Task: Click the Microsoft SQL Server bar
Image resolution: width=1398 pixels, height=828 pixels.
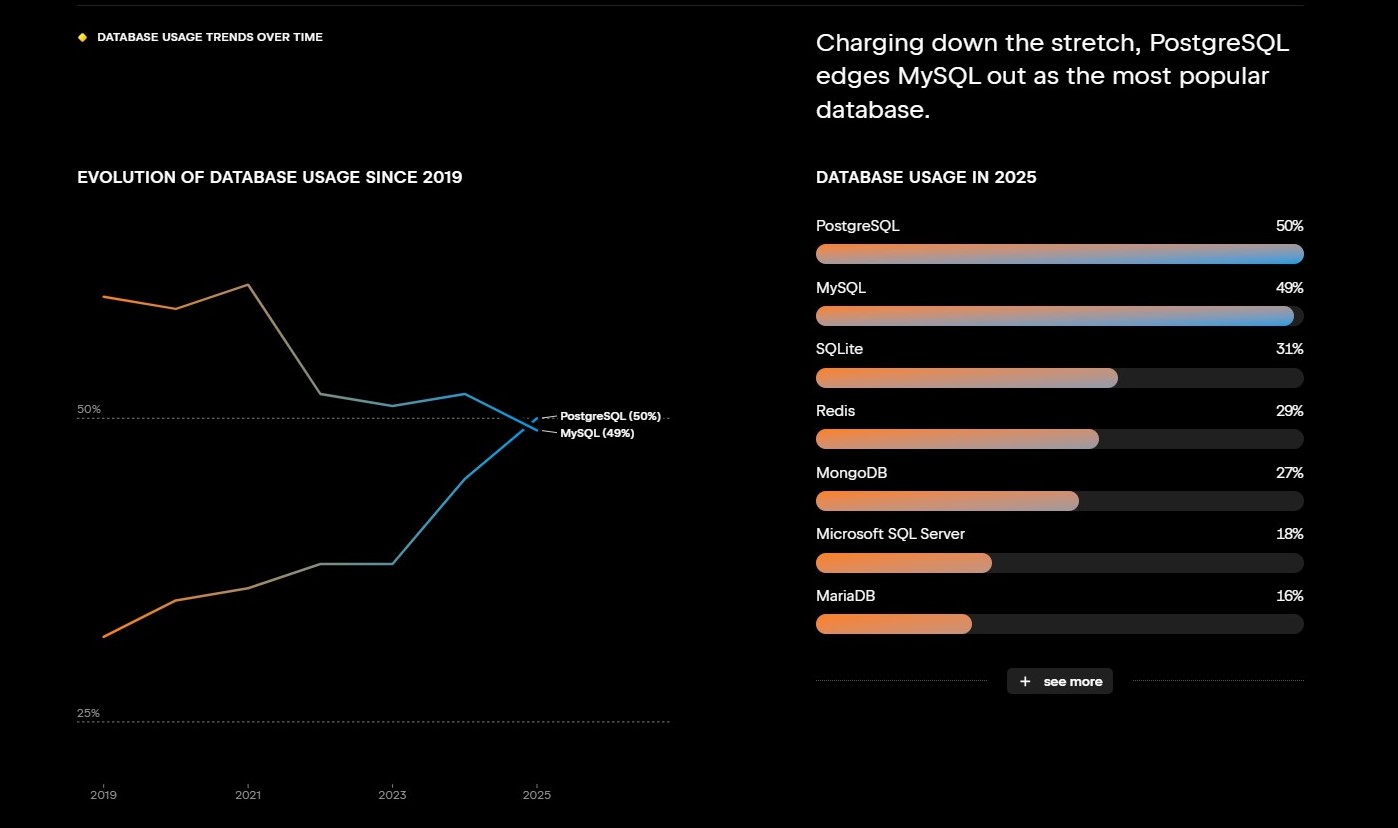Action: (x=1059, y=563)
